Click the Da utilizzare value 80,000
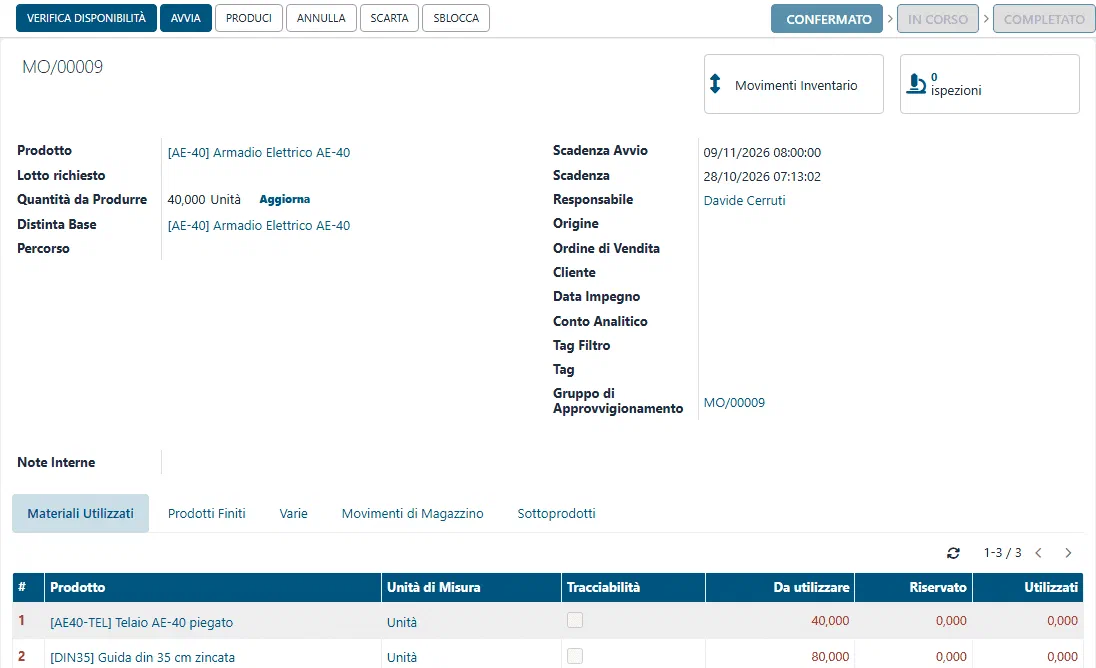Image resolution: width=1096 pixels, height=668 pixels. click(830, 657)
